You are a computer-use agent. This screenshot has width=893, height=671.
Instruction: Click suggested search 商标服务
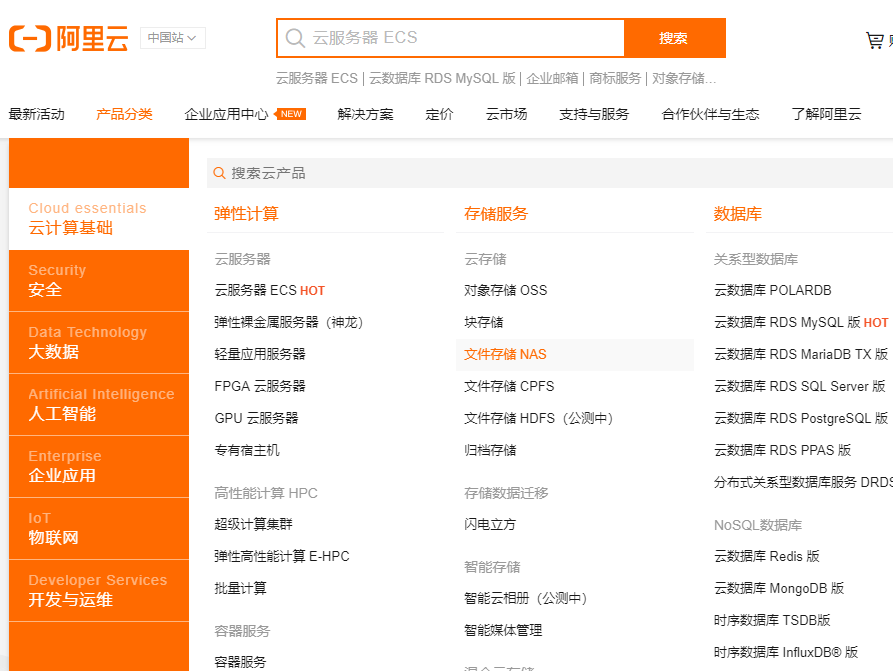coord(615,79)
